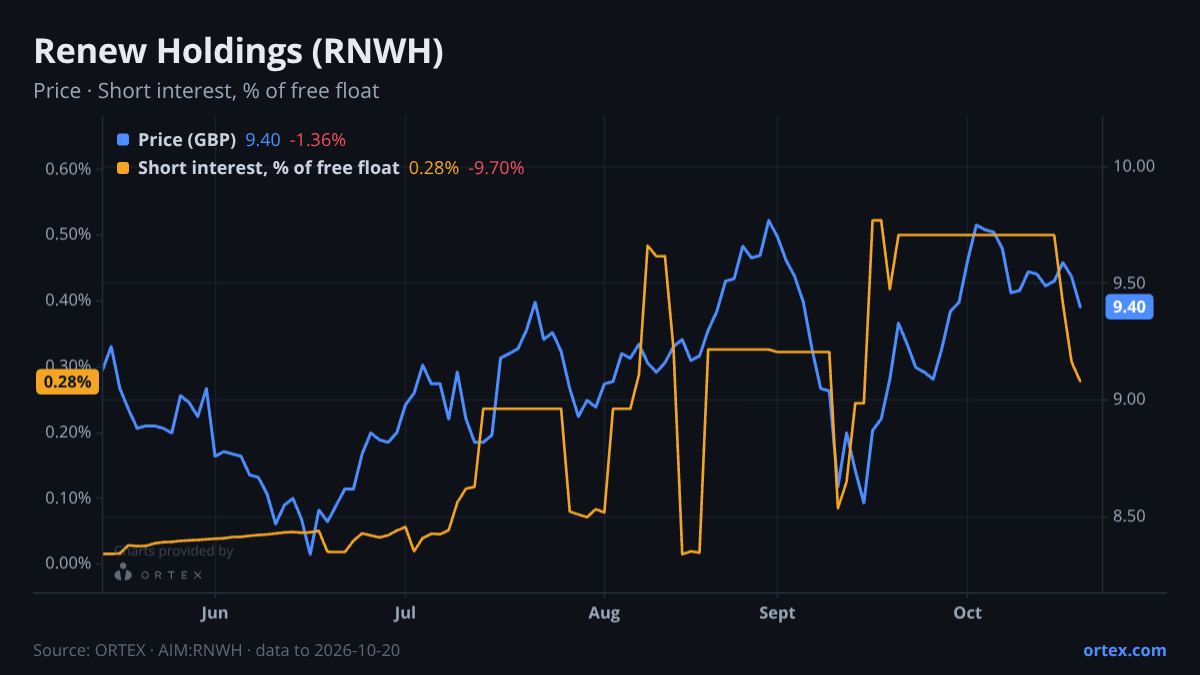
Task: Click the 9.00 right axis label
Action: pyautogui.click(x=1129, y=400)
